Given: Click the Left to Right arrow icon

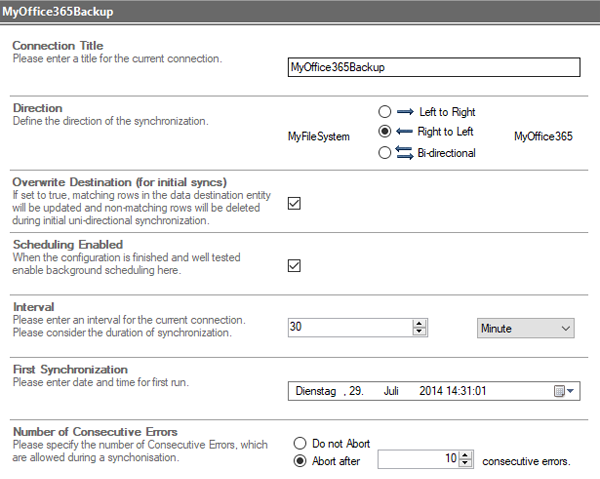Looking at the screenshot, I should [x=405, y=112].
